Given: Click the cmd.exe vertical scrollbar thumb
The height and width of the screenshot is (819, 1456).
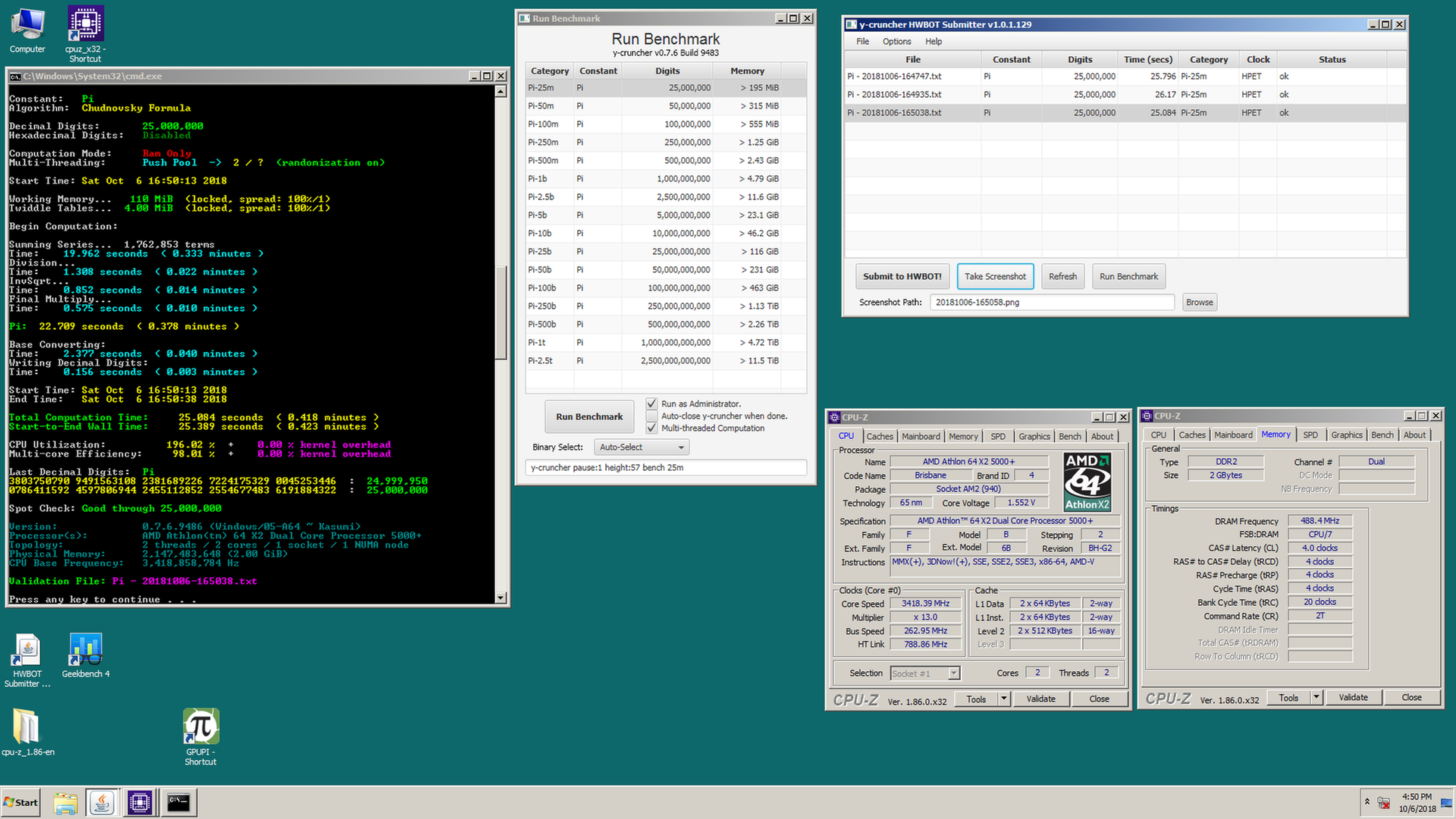Looking at the screenshot, I should (x=500, y=313).
